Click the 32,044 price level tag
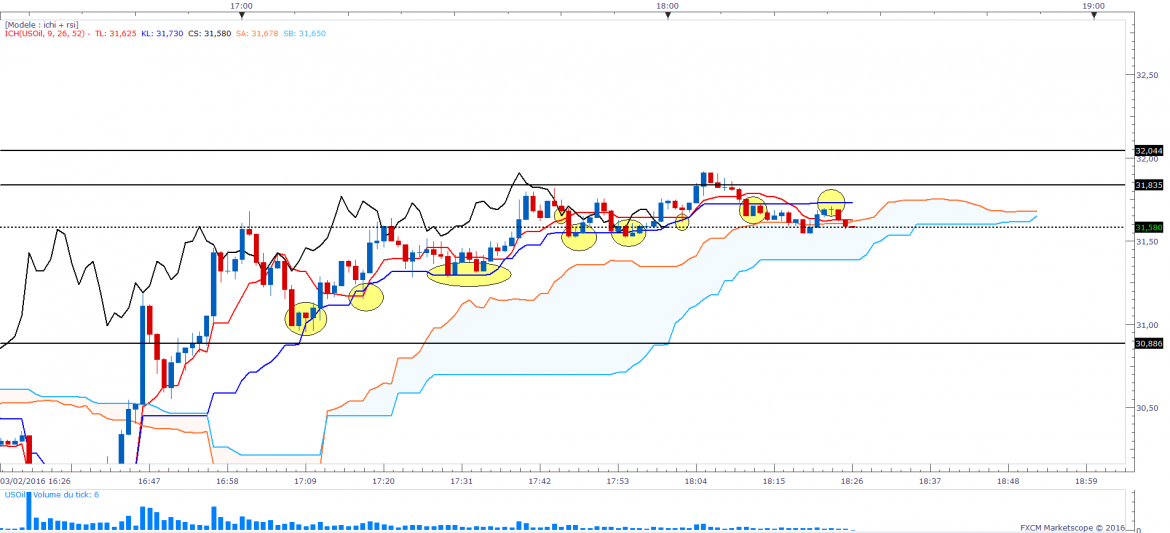This screenshot has width=1170, height=533. pos(1147,151)
